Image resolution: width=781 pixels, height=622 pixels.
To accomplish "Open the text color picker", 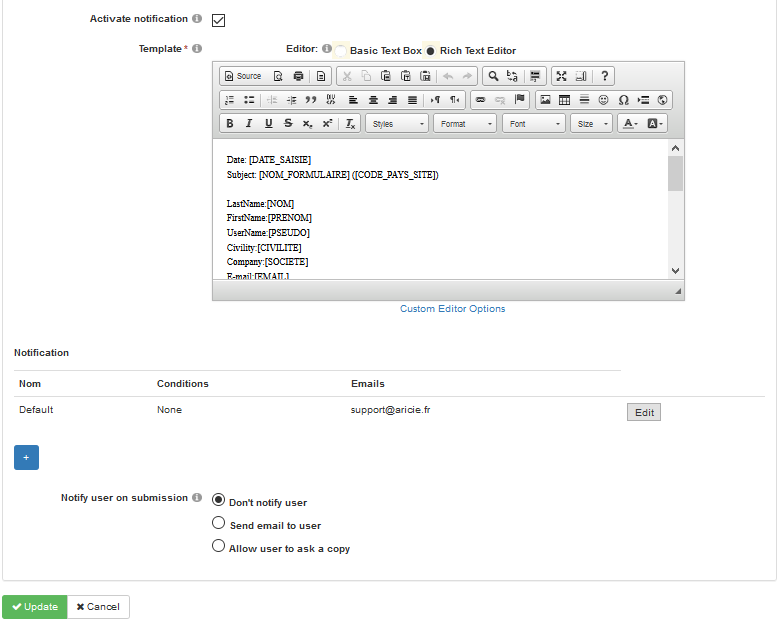I will tap(630, 124).
